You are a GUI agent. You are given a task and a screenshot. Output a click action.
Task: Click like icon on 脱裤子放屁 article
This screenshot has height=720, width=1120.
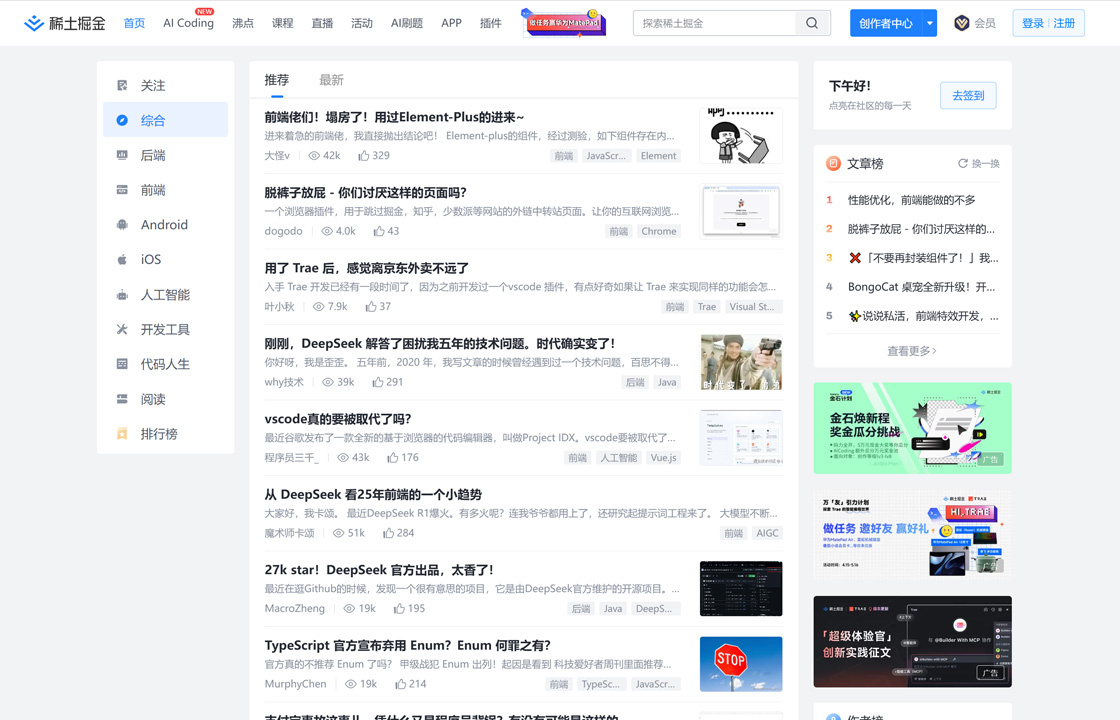(x=379, y=231)
